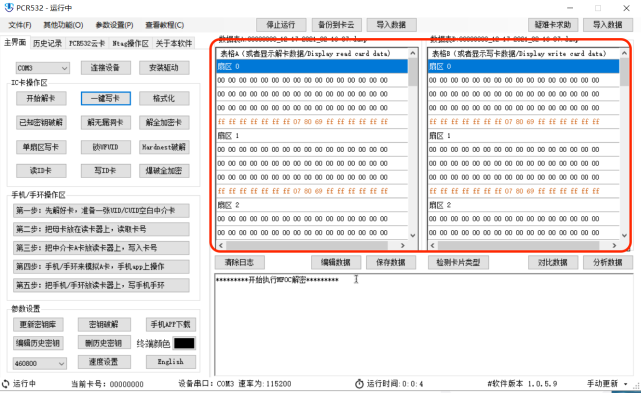The width and height of the screenshot is (641, 393).
Task: Click inside the log output text area
Action: [424, 325]
